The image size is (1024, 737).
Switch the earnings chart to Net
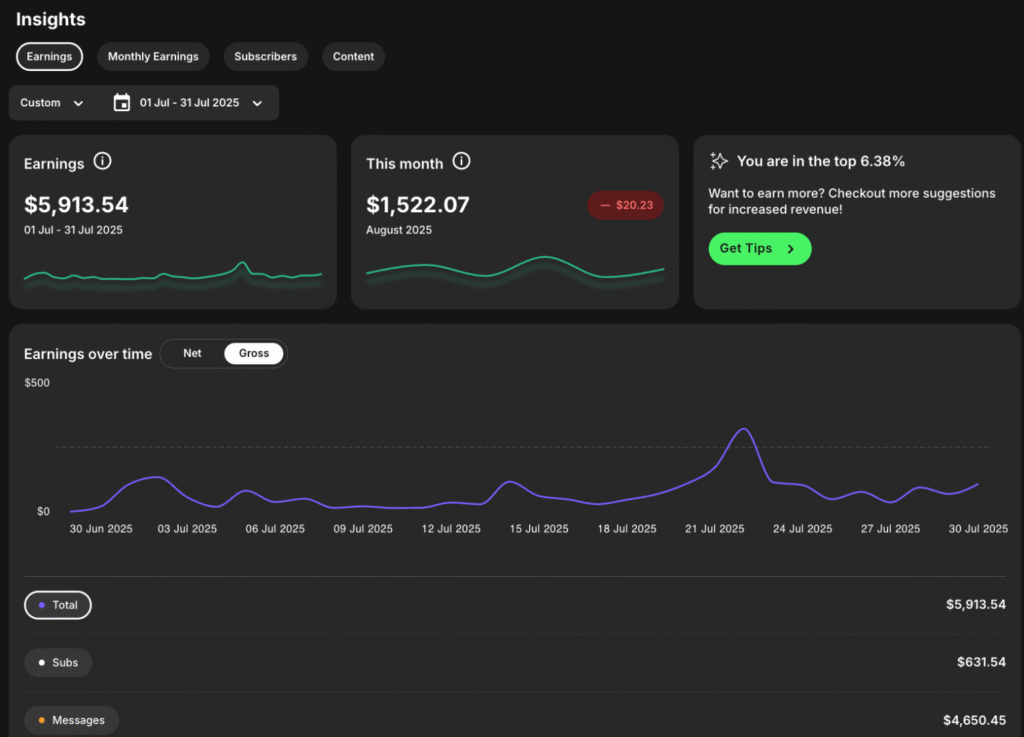coord(192,353)
